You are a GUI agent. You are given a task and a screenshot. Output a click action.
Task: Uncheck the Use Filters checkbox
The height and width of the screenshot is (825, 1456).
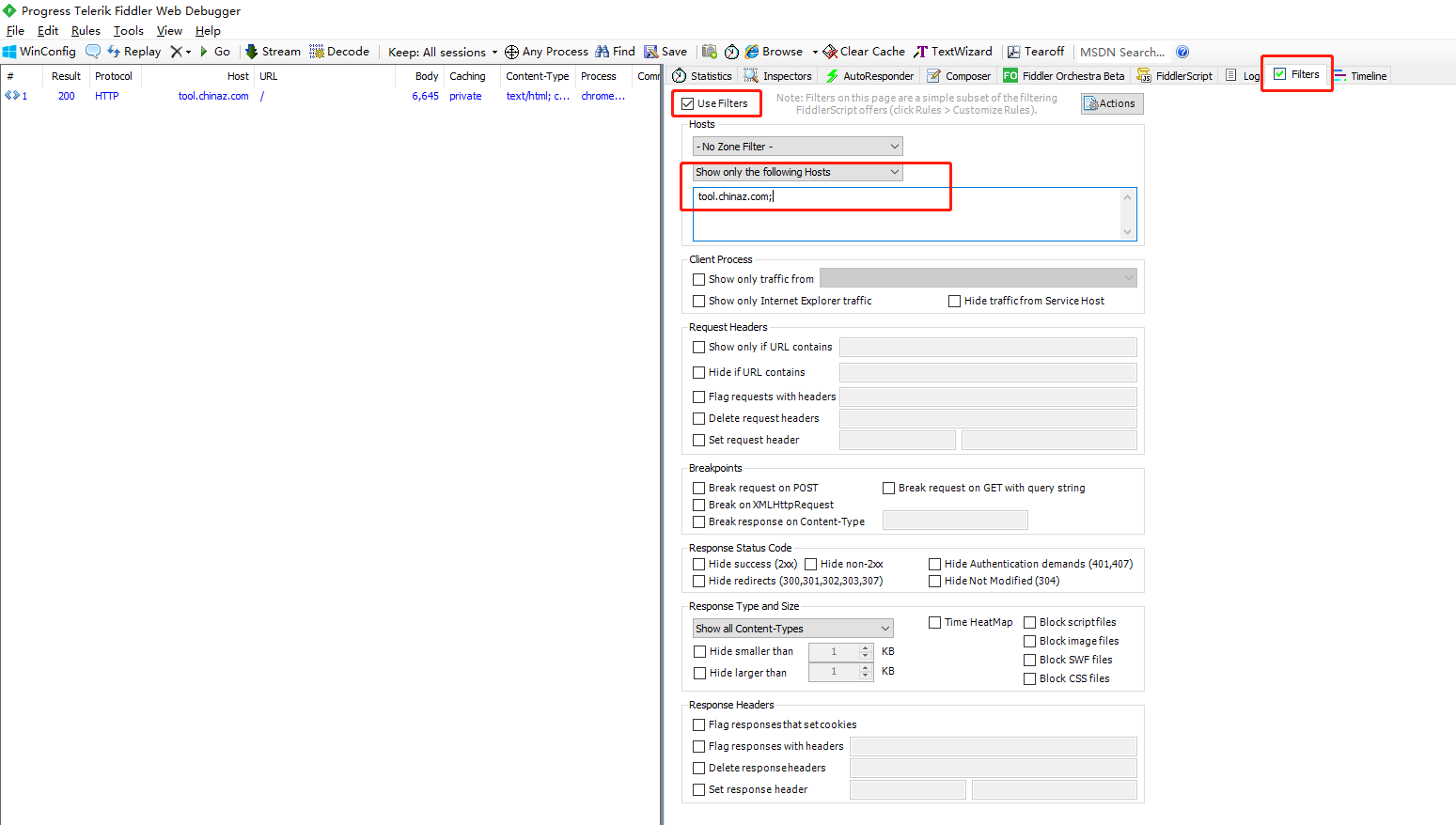coord(688,103)
